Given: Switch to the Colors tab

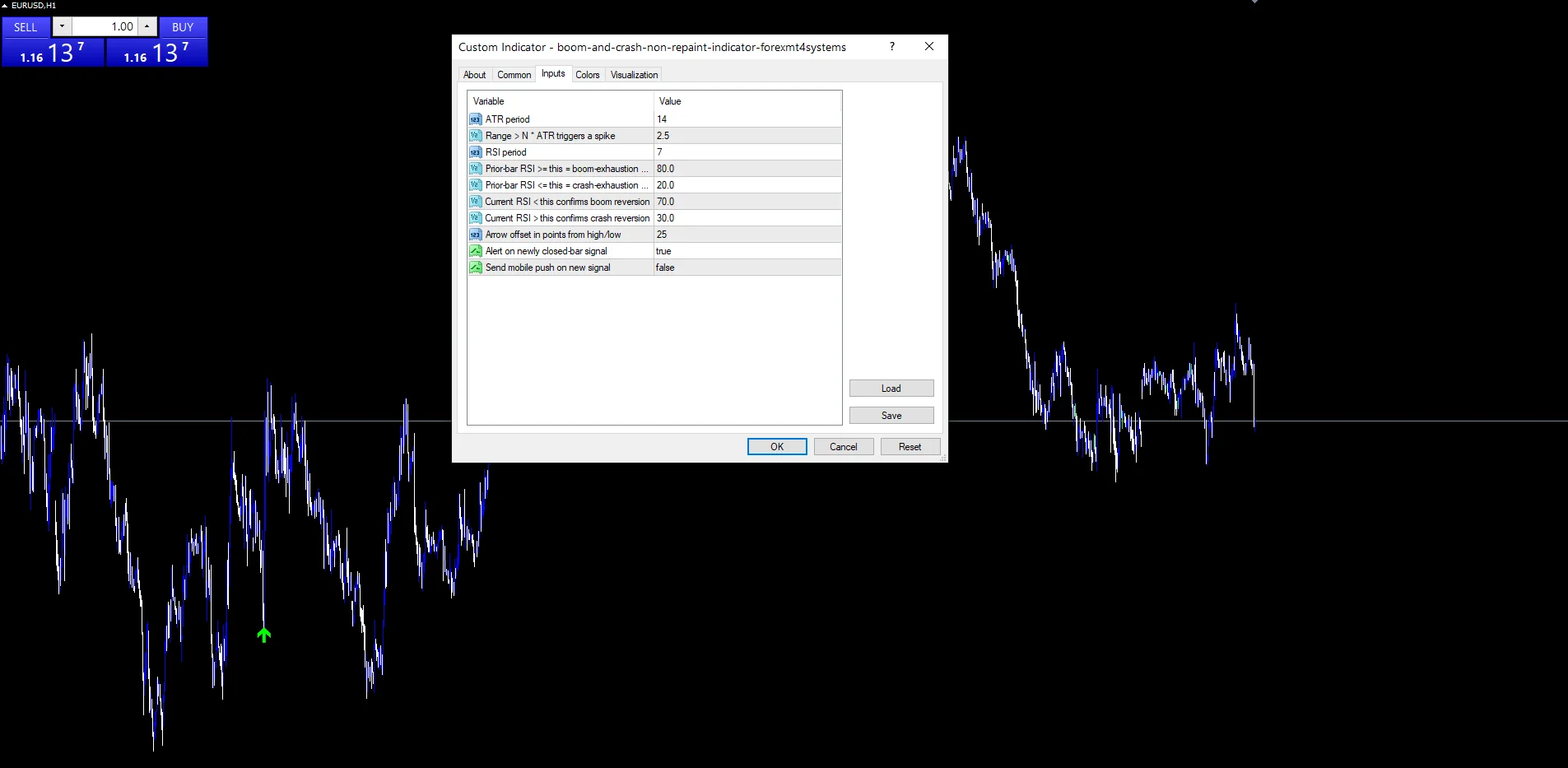Looking at the screenshot, I should click(587, 75).
